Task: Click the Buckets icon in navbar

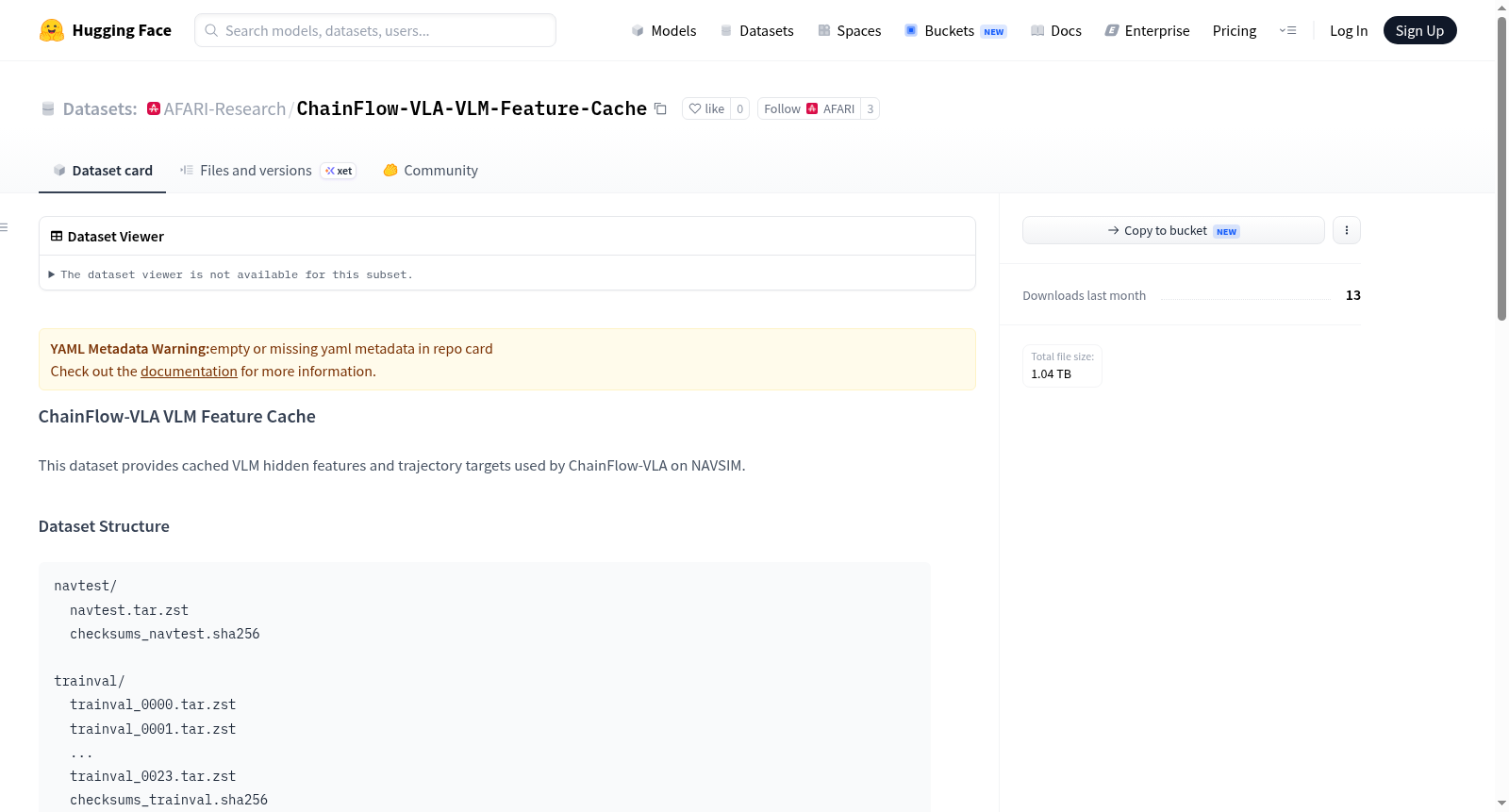Action: tap(911, 30)
